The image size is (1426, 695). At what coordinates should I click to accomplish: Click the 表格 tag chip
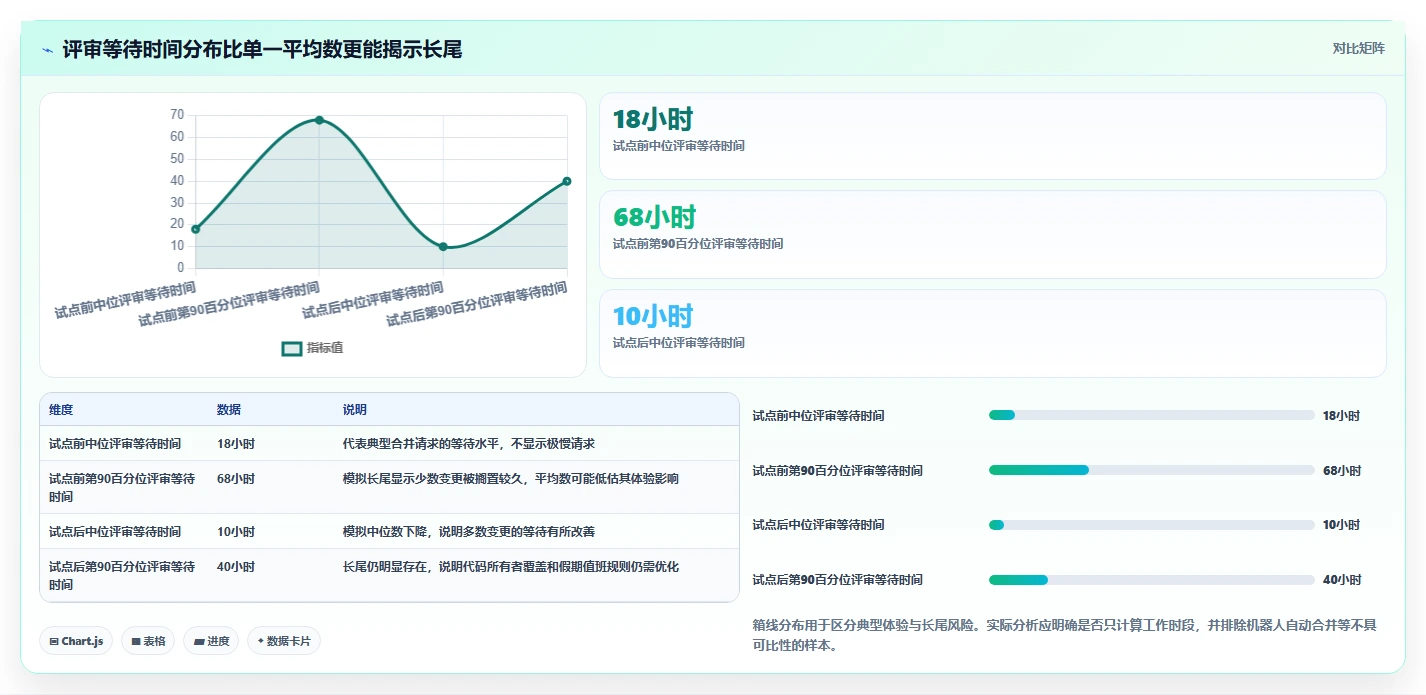coord(148,641)
